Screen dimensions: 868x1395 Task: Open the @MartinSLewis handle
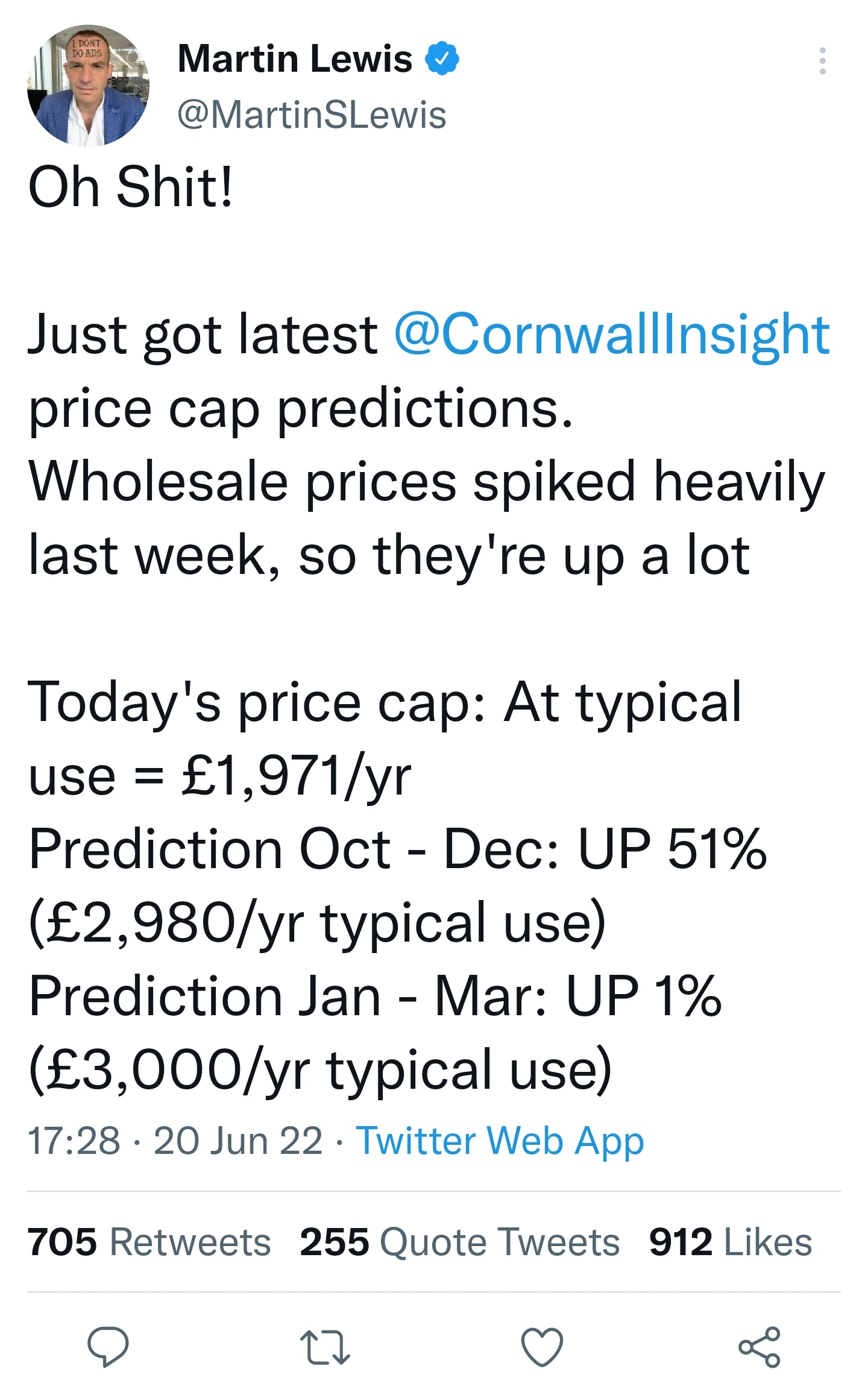(312, 115)
